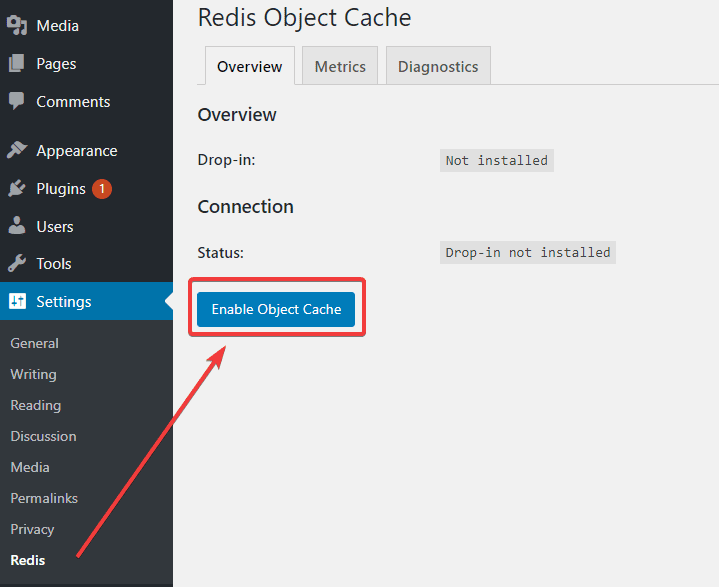Go to Writing settings
This screenshot has height=587, width=719.
pos(33,374)
